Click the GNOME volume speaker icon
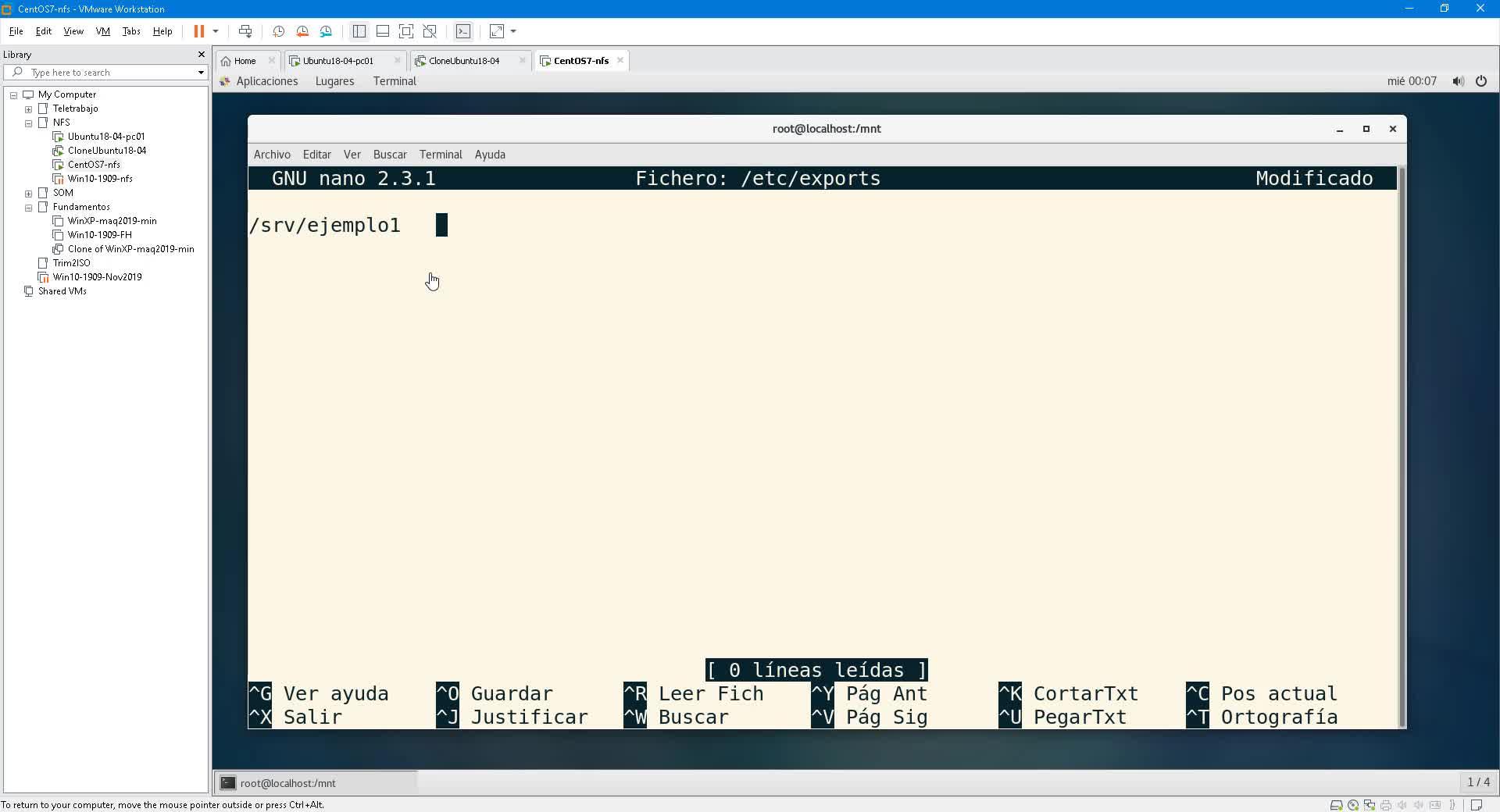 click(1458, 81)
